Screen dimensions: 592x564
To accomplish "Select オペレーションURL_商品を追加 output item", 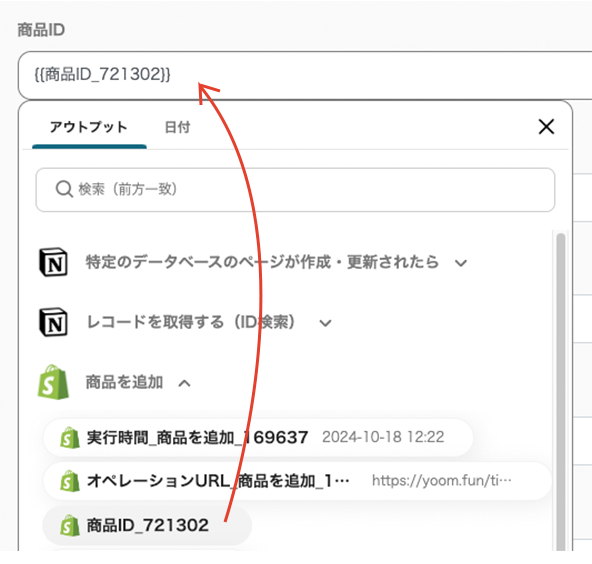I will tap(297, 481).
